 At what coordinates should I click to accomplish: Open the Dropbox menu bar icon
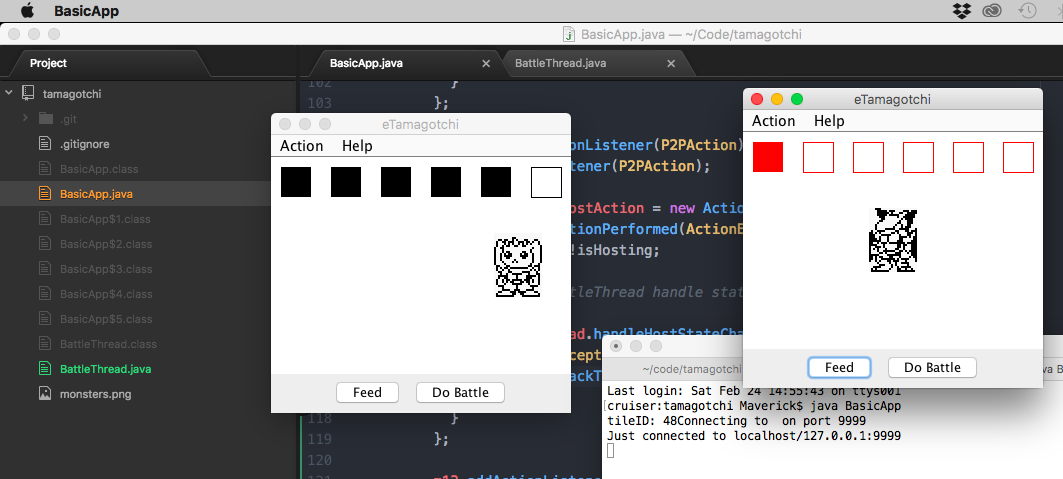[x=961, y=11]
